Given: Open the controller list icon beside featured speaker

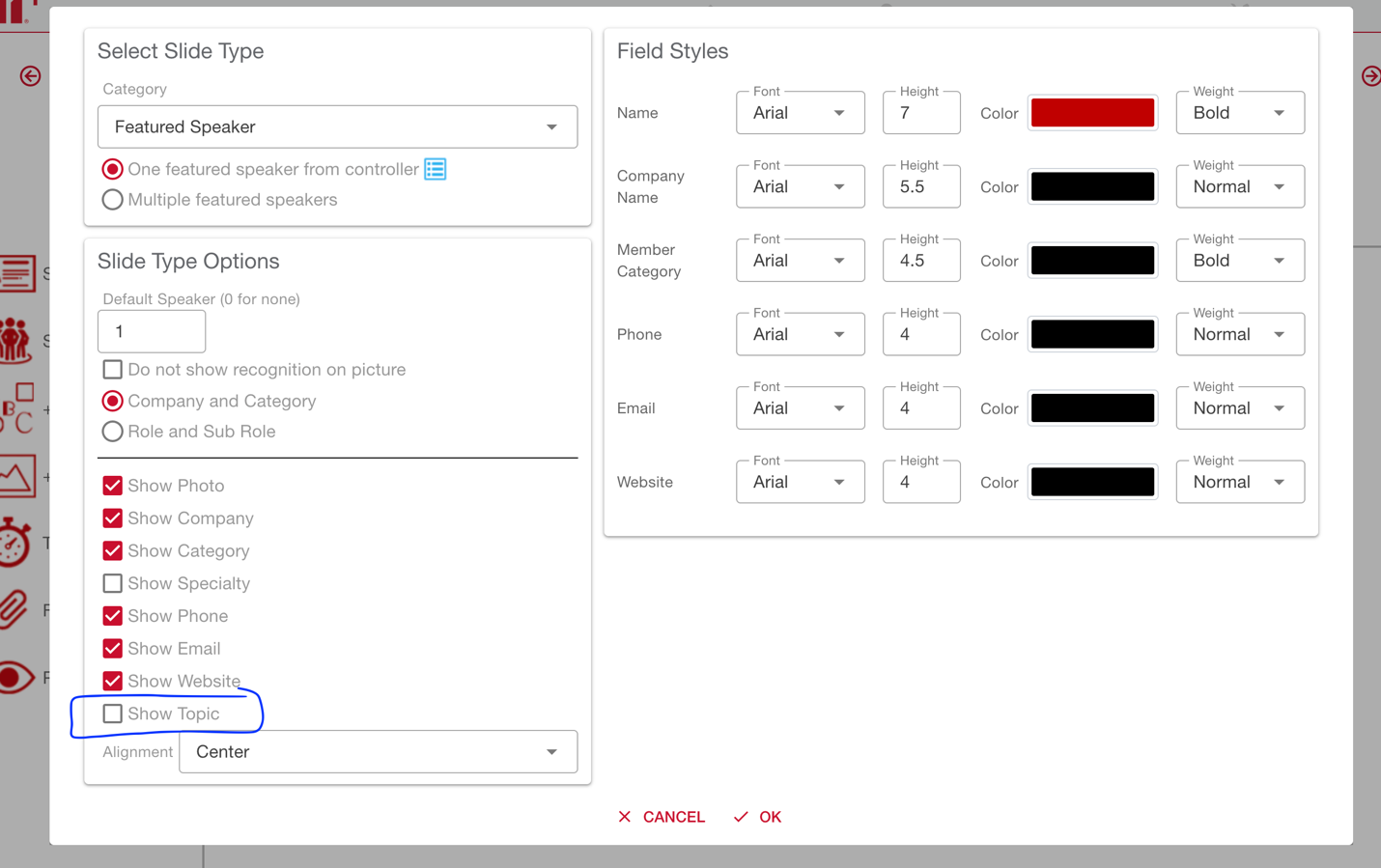Looking at the screenshot, I should (x=436, y=169).
